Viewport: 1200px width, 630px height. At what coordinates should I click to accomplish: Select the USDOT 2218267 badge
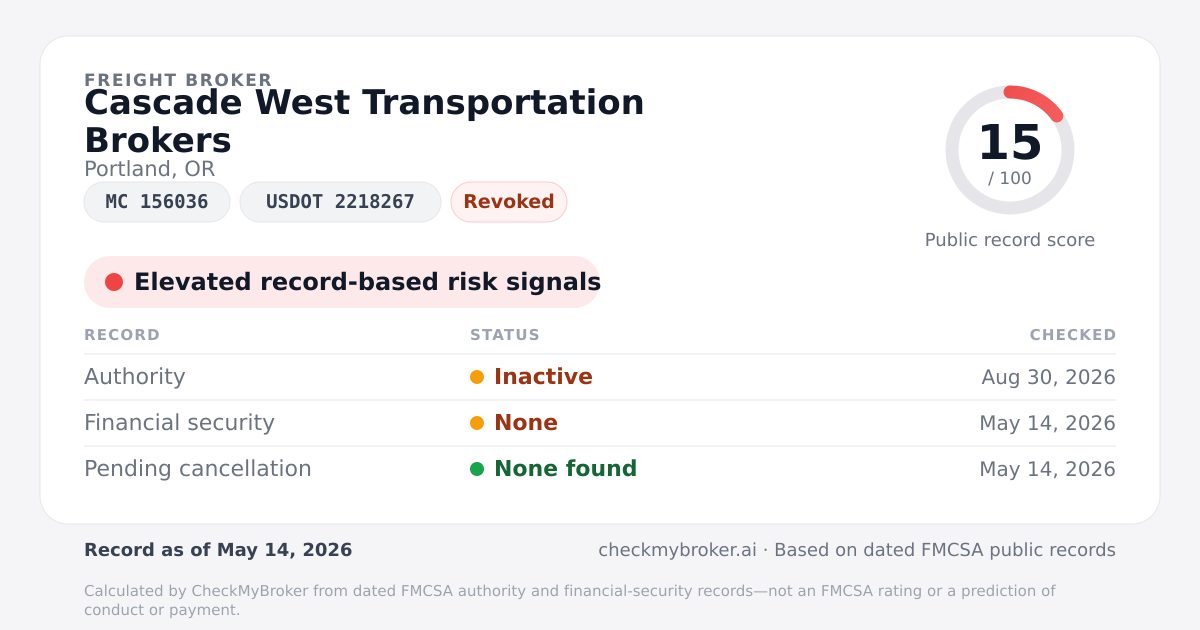point(340,202)
